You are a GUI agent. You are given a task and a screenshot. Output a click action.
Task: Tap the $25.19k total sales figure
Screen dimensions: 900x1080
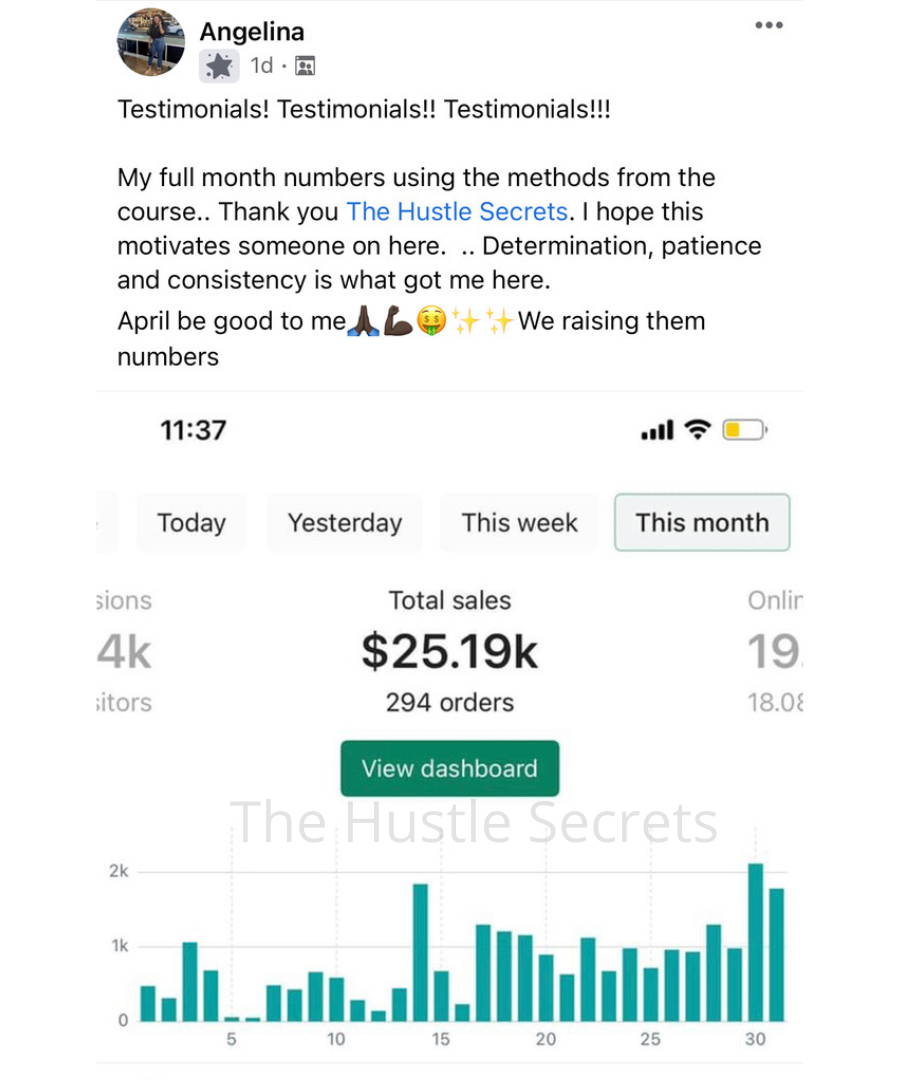(450, 651)
